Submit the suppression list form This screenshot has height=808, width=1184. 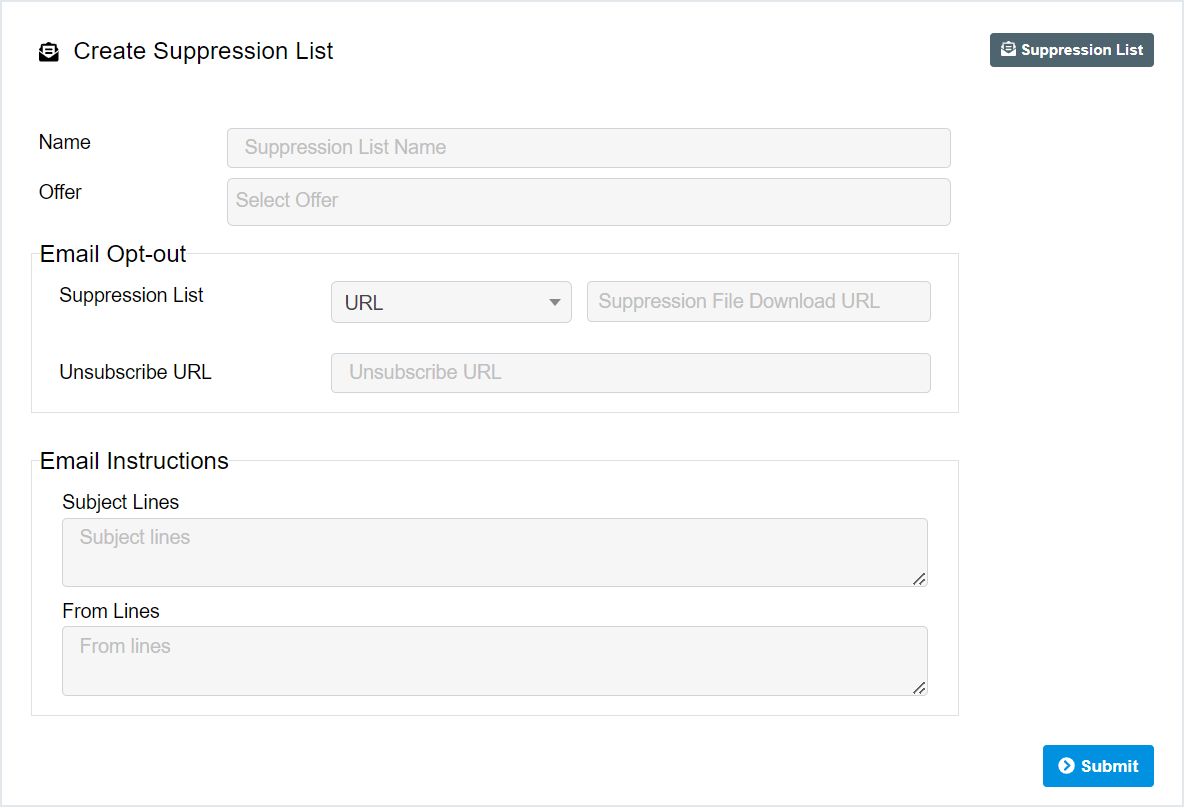(1098, 766)
